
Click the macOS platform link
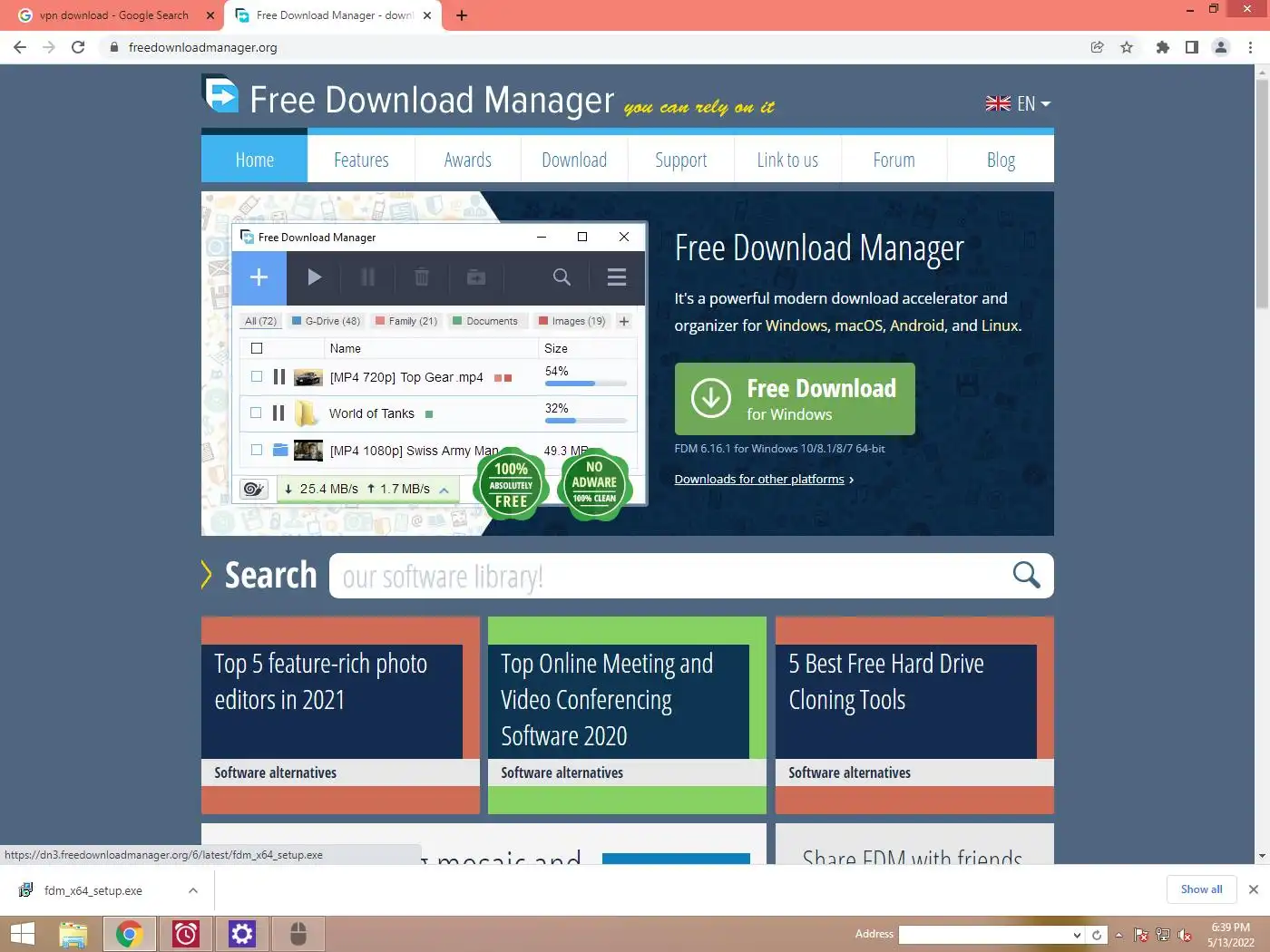point(858,325)
